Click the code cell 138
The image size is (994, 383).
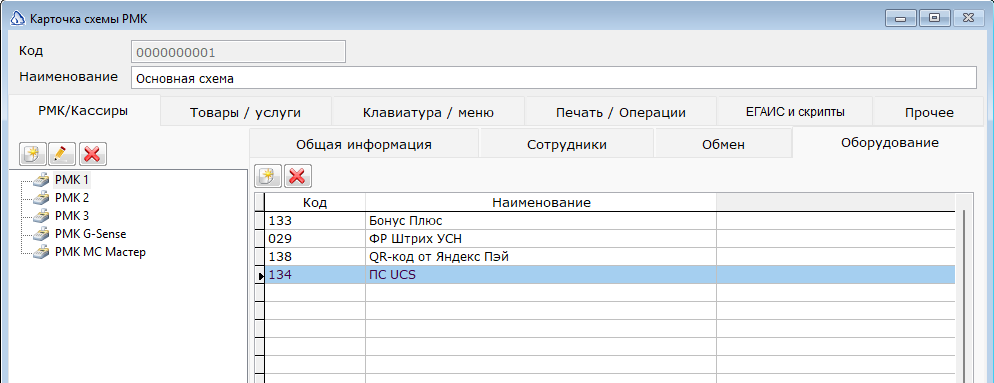click(315, 257)
